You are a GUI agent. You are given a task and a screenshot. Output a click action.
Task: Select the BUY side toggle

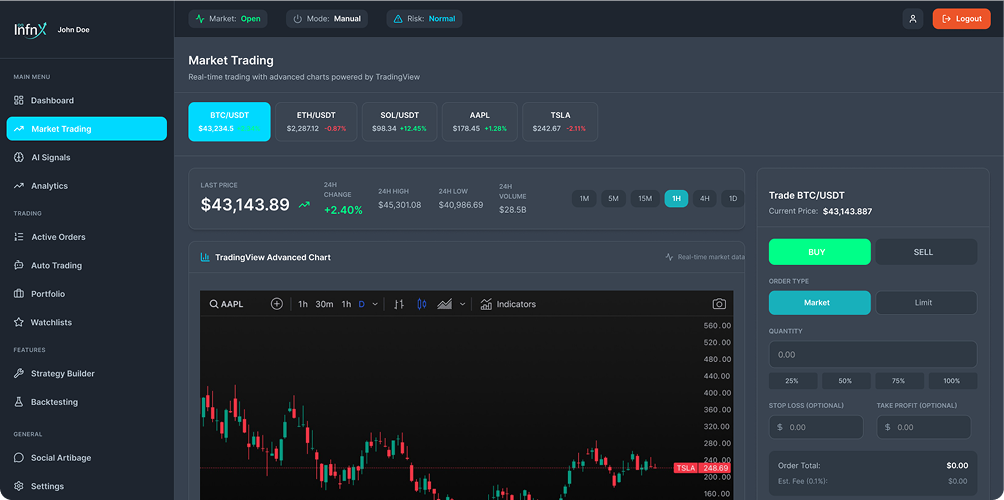pos(820,252)
